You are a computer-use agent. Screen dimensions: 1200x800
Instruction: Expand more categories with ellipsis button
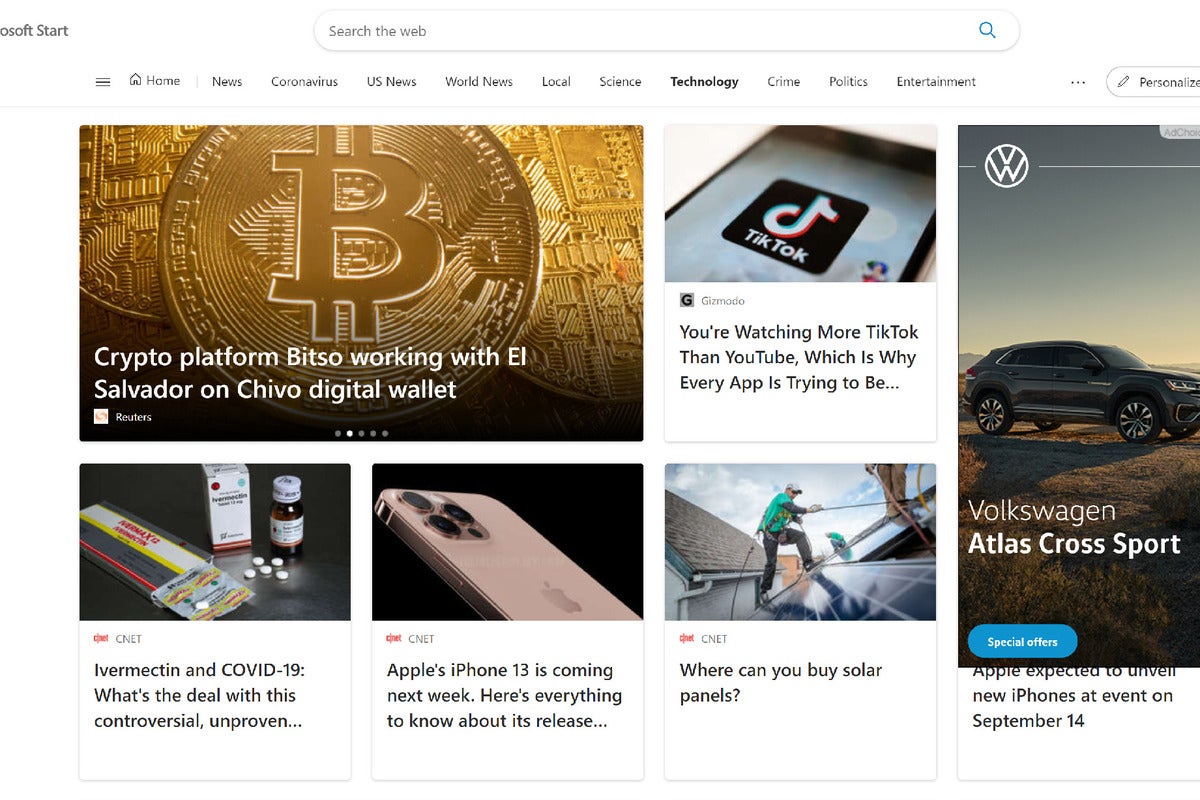[1078, 82]
